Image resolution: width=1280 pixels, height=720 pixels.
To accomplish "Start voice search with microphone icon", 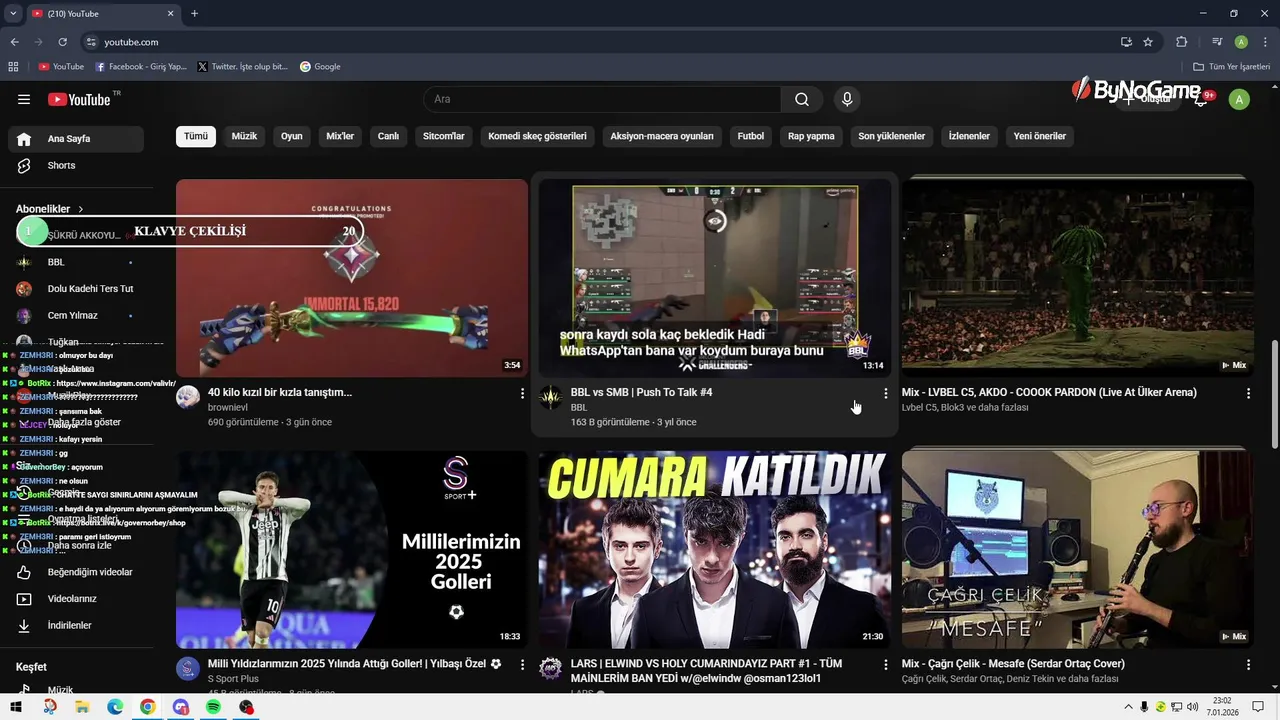I will [x=847, y=99].
